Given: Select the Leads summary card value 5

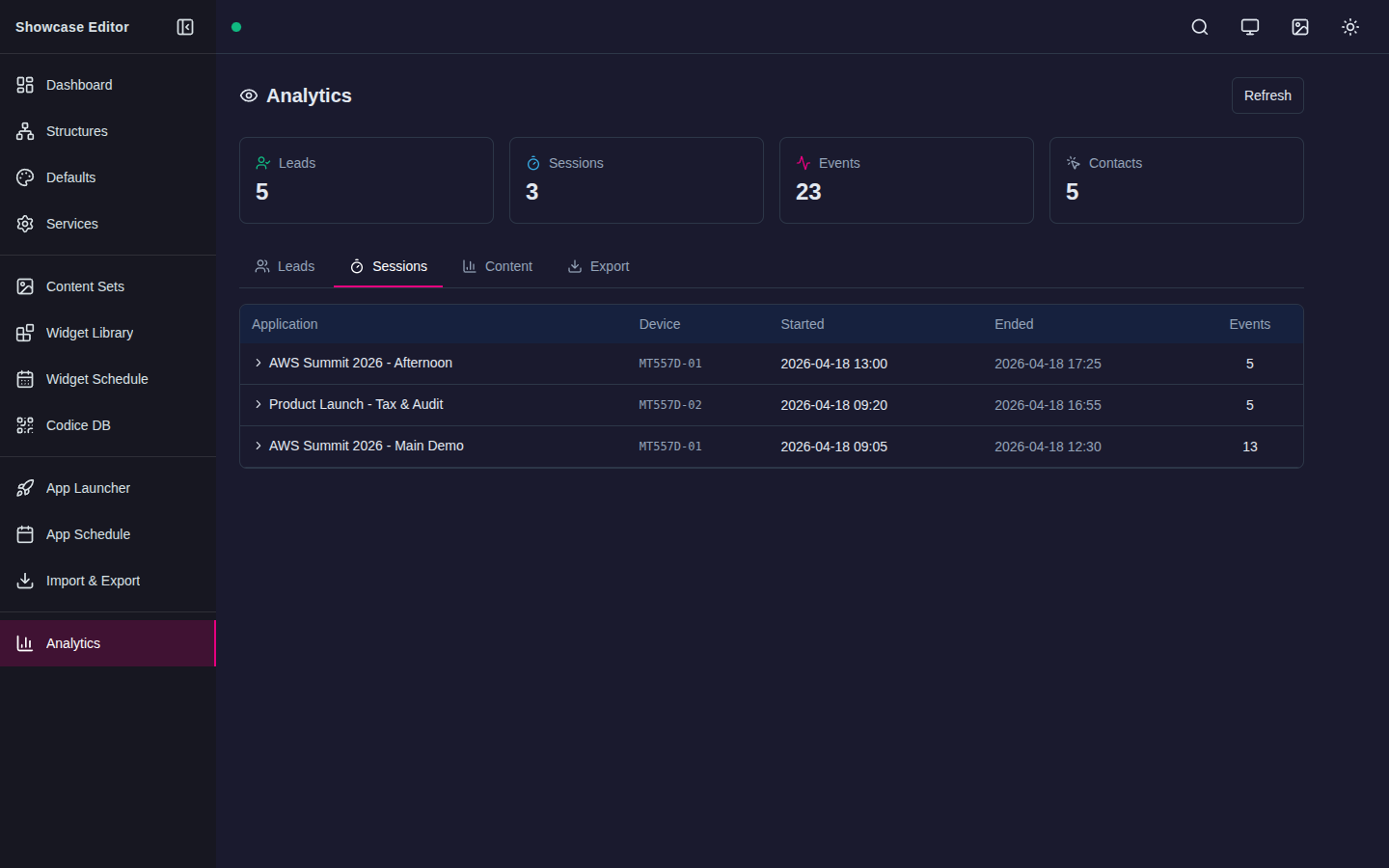Looking at the screenshot, I should click(262, 192).
